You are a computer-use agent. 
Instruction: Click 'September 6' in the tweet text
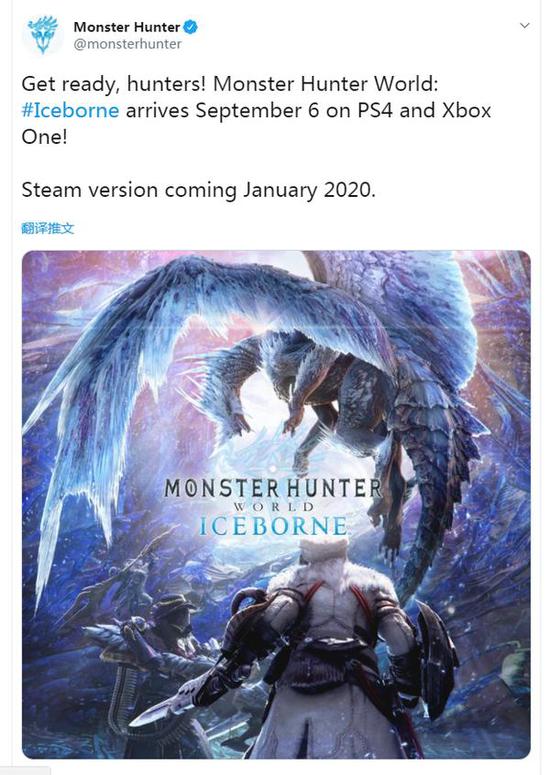(257, 110)
